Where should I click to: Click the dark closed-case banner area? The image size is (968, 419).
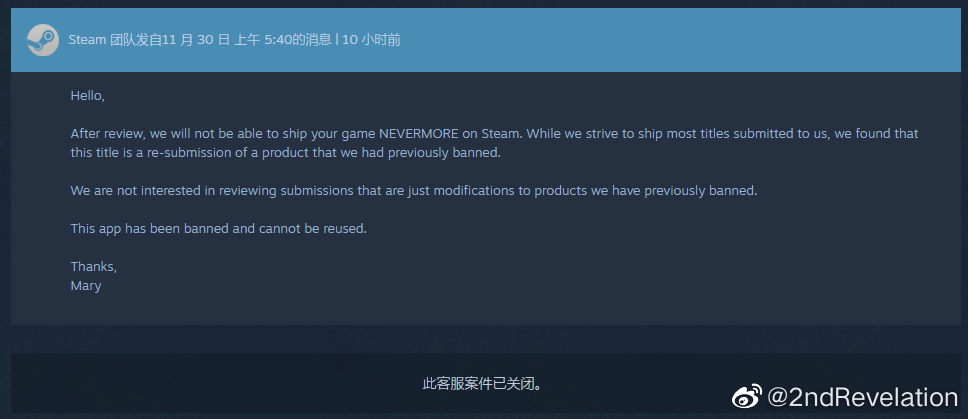click(x=370, y=383)
